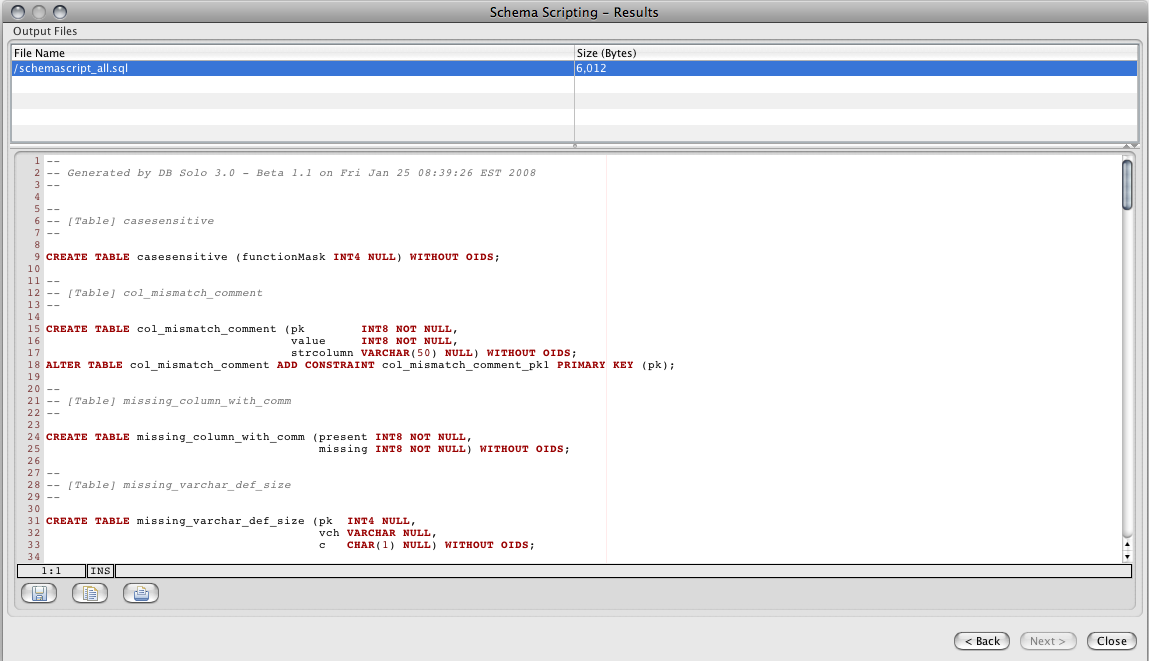Click CREATE TABLE col_mismatch_comment line
This screenshot has height=661, width=1149.
pos(252,329)
